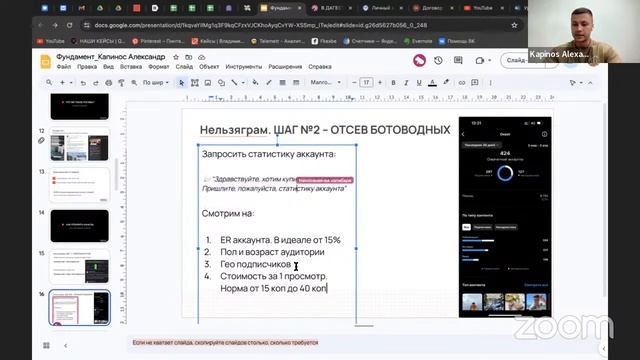This screenshot has height=360, width=640.
Task: Decrease font size with minus button
Action: click(354, 83)
